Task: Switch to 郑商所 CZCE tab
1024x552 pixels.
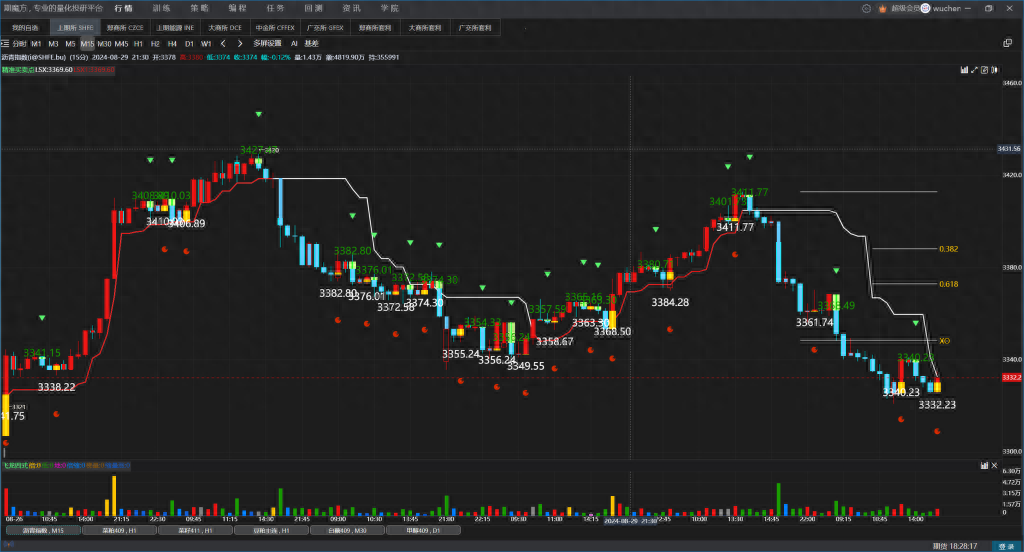Action: (125, 28)
